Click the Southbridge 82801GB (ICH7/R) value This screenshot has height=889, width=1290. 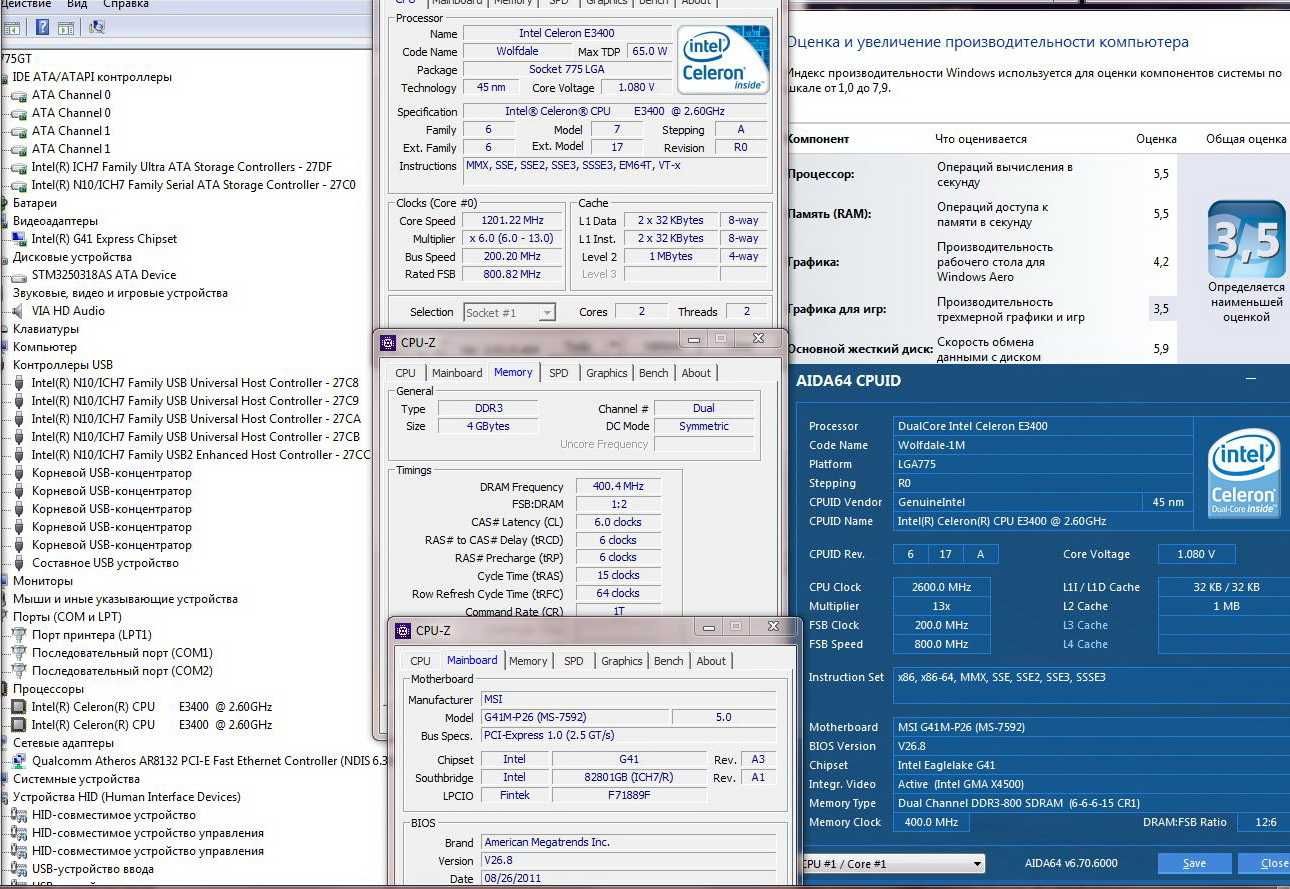(x=629, y=778)
